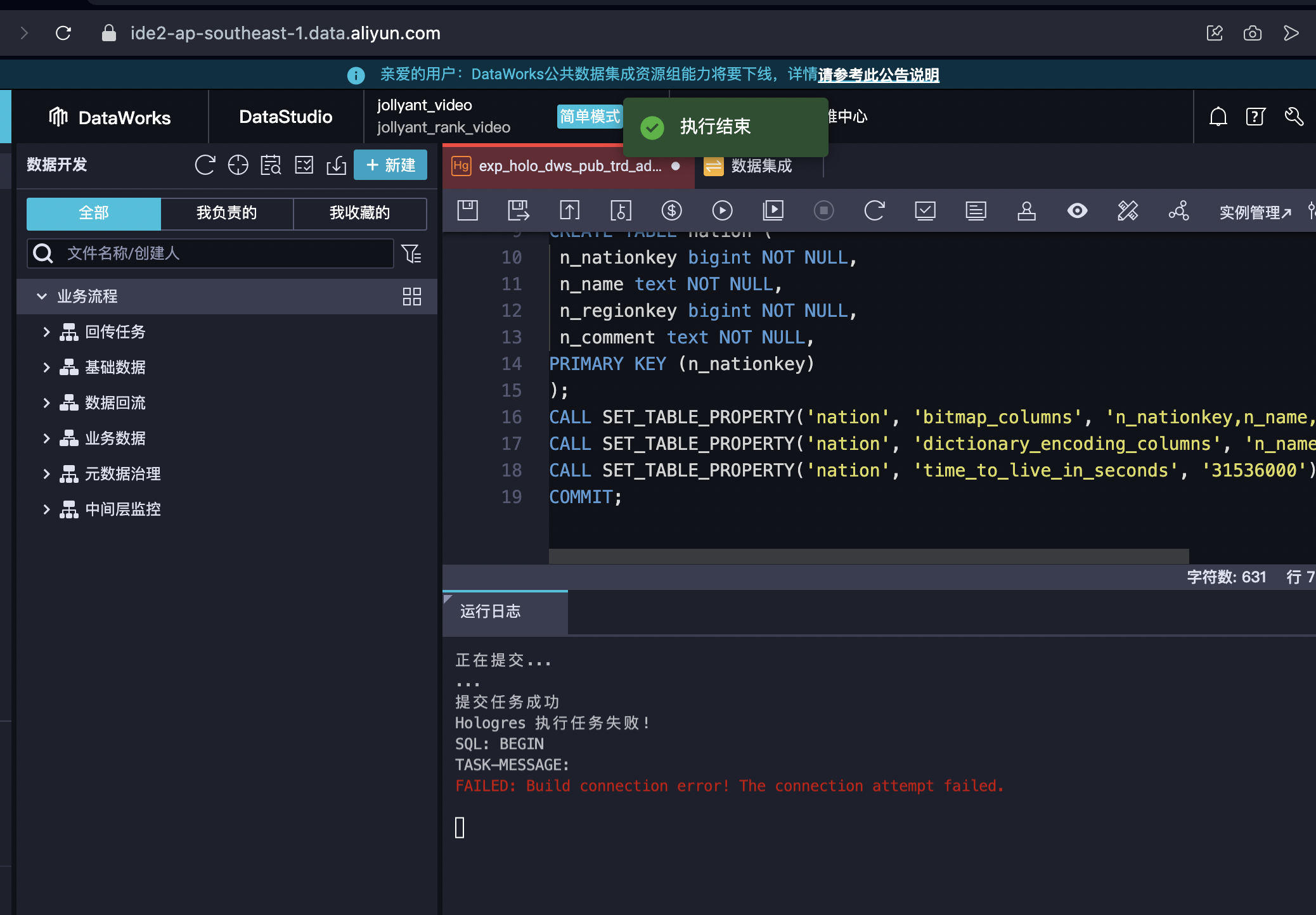Open the announcement link 请参考此公告说明
Image resolution: width=1316 pixels, height=915 pixels.
(879, 75)
